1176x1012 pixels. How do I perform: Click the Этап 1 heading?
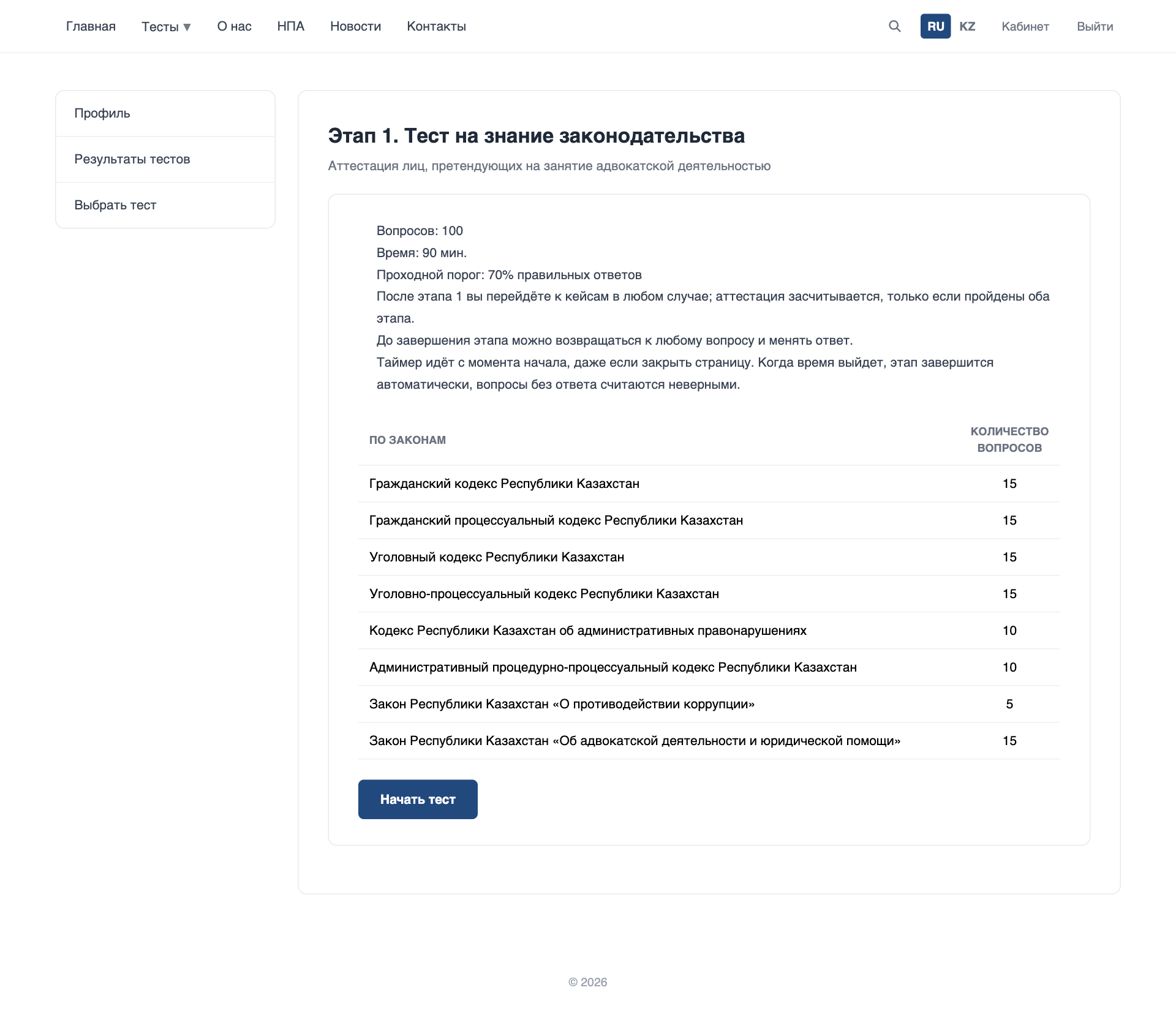tap(537, 135)
